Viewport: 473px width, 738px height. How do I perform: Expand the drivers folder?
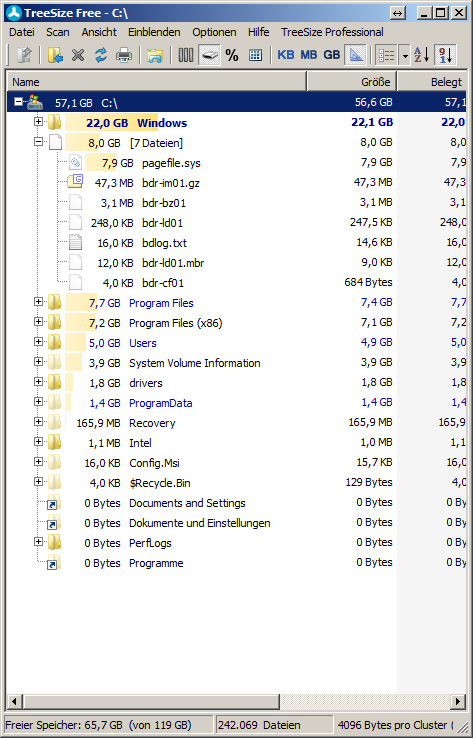coord(39,382)
